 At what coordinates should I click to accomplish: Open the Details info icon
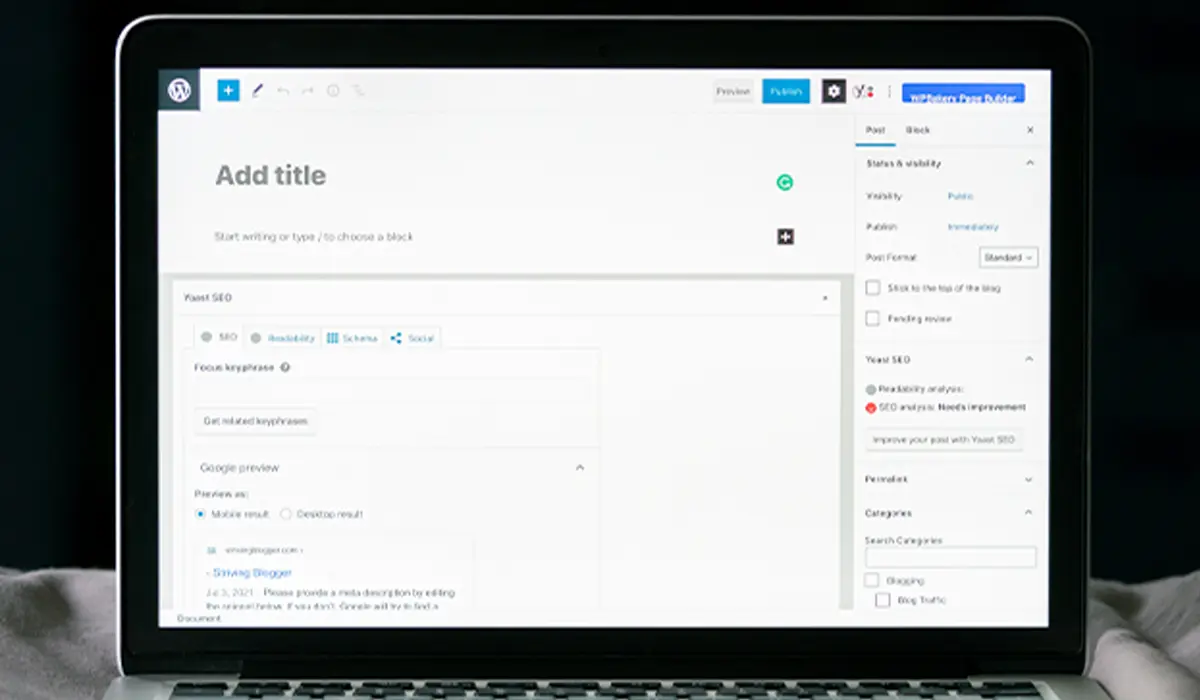coord(333,91)
